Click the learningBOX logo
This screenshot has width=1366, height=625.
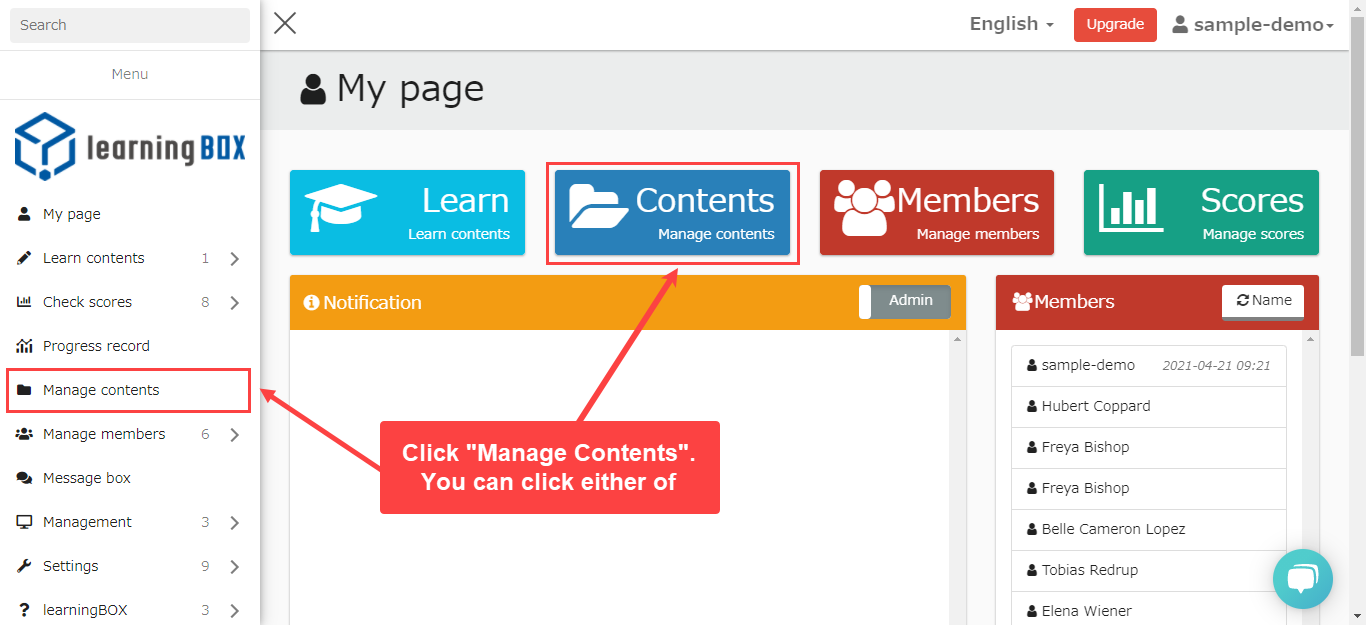click(130, 146)
